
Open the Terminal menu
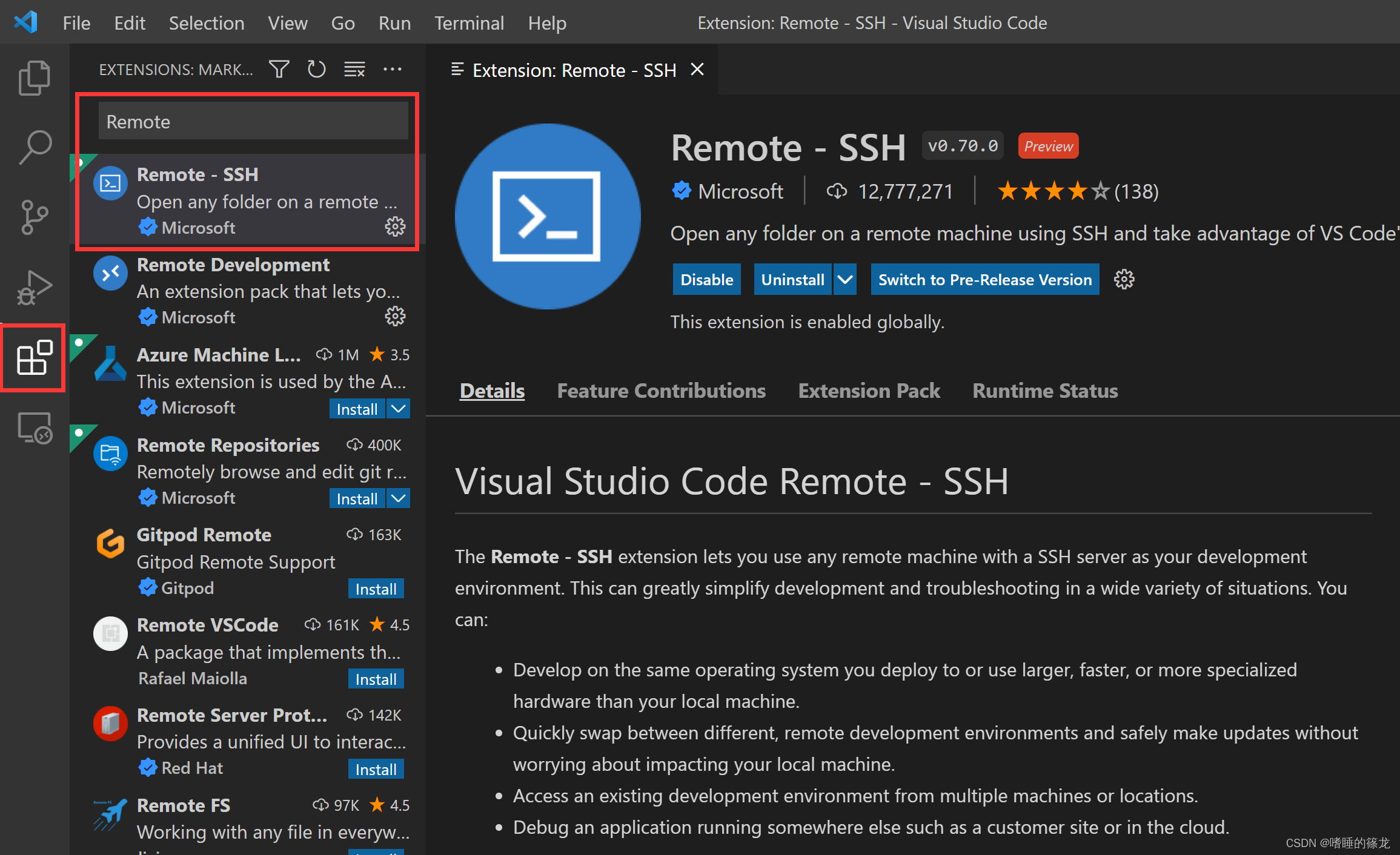pos(469,23)
